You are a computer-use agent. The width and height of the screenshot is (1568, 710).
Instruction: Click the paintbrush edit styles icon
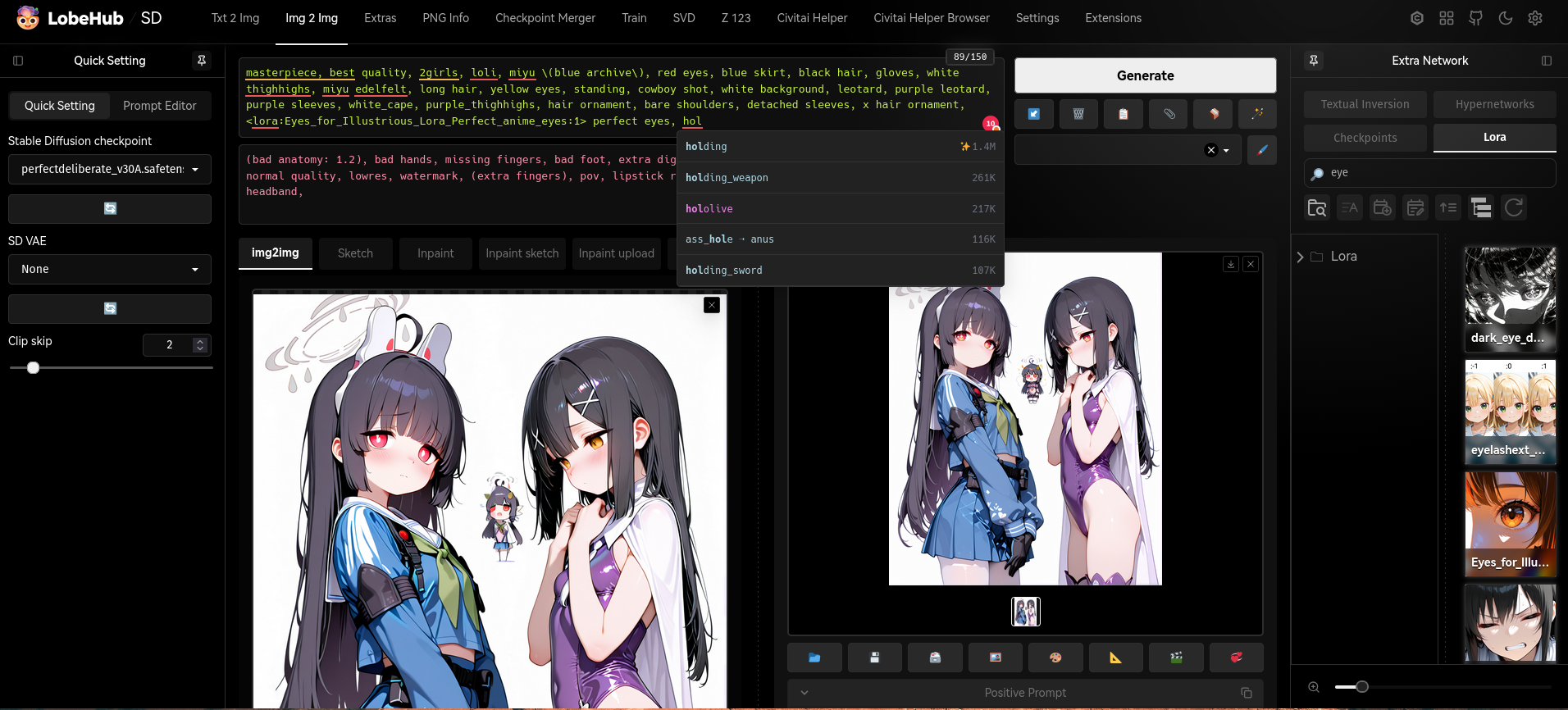(1261, 150)
